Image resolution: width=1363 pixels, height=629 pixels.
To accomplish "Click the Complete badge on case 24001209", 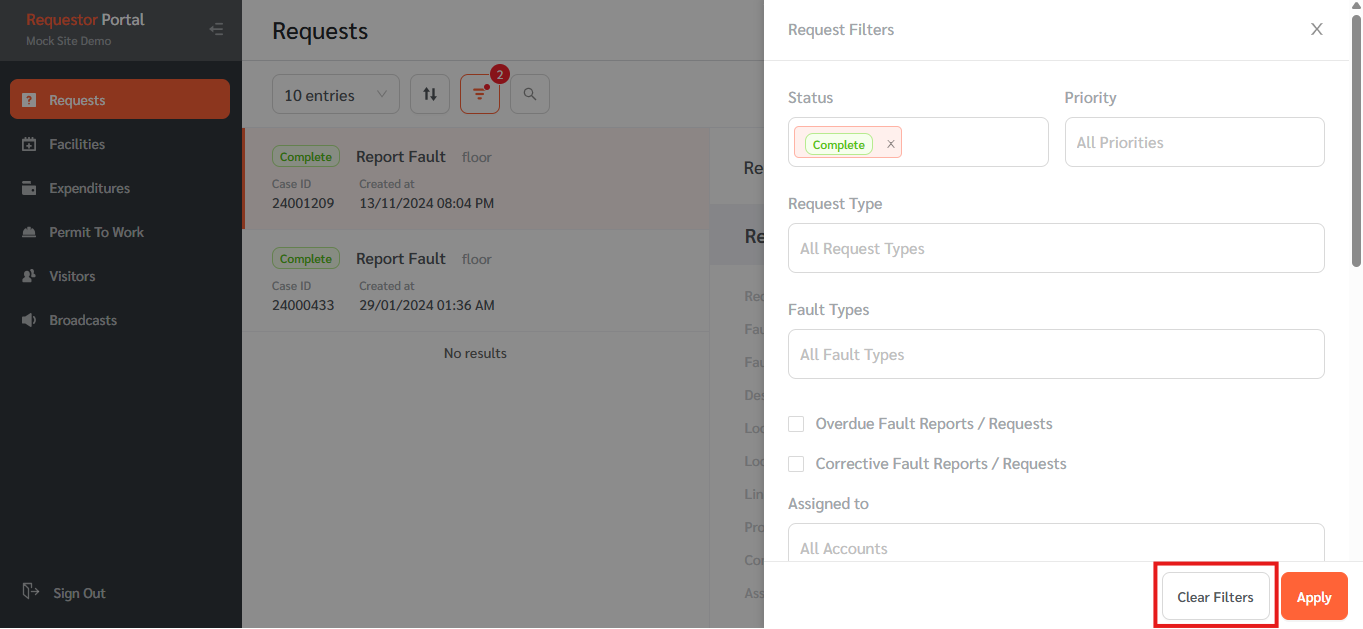I will [x=306, y=157].
